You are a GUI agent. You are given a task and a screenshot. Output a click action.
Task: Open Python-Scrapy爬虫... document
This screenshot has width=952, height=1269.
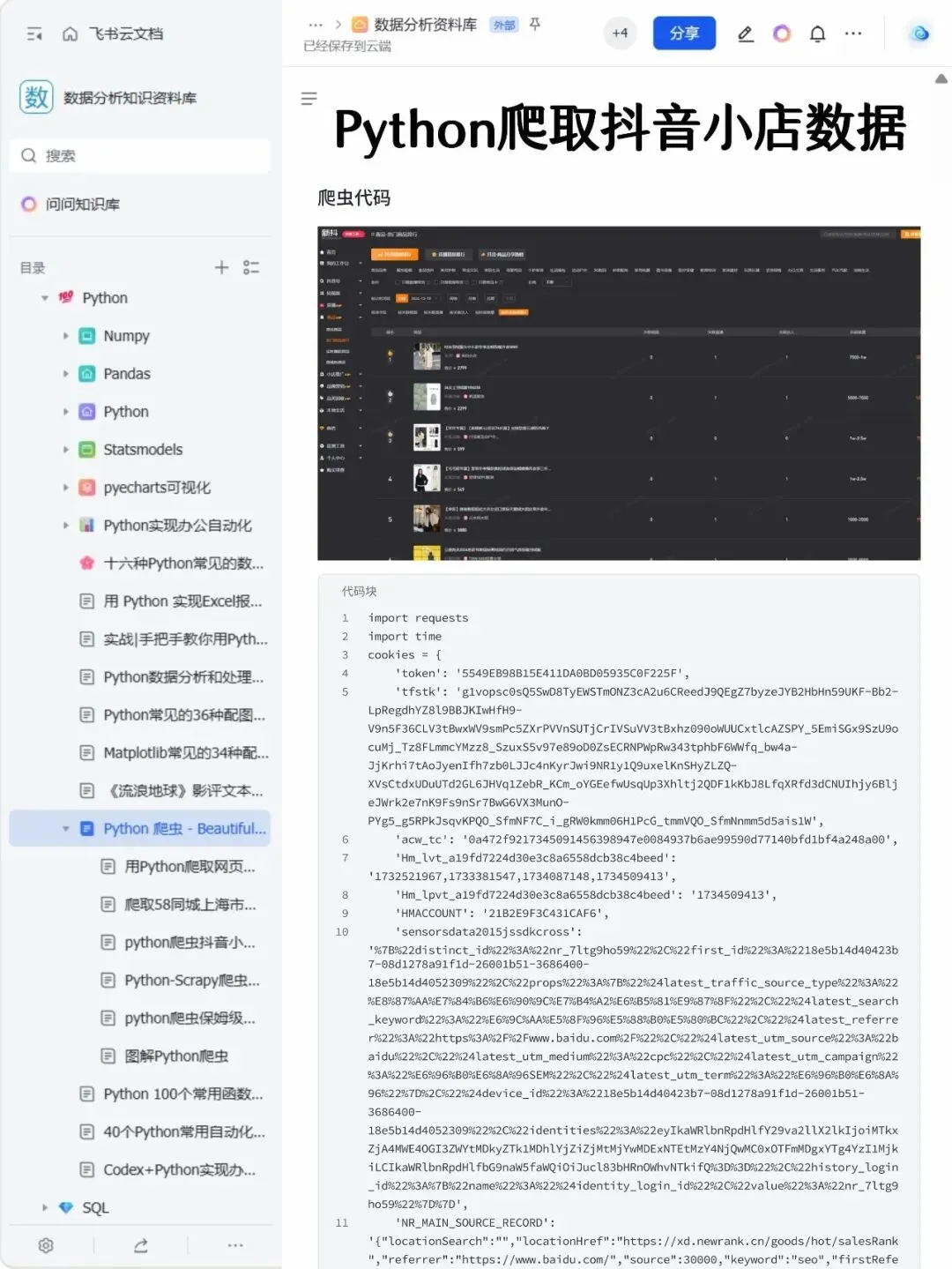coord(192,981)
